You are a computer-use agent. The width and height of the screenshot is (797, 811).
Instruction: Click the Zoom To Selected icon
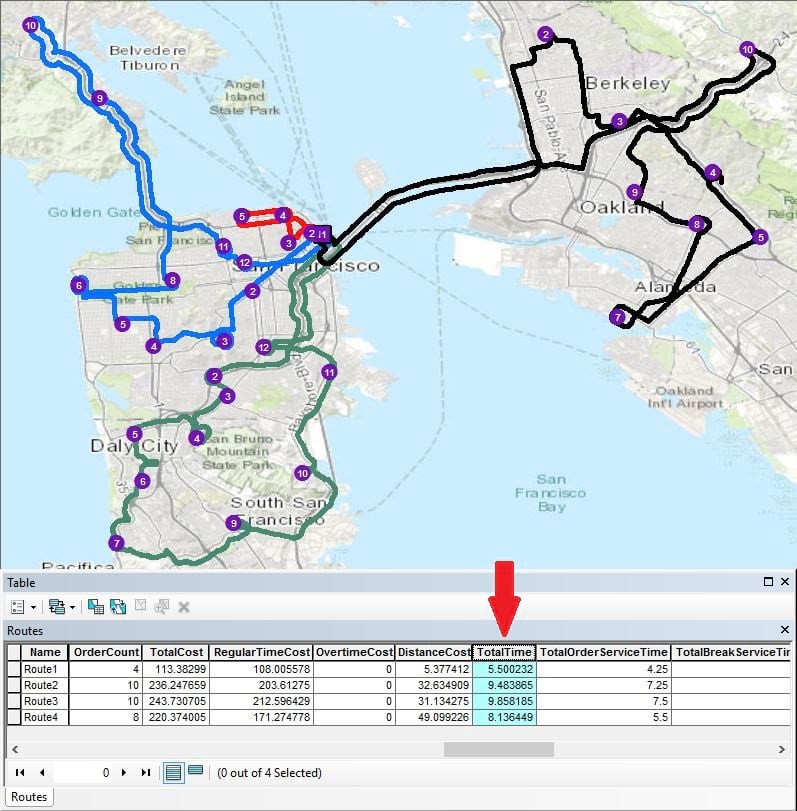point(161,606)
